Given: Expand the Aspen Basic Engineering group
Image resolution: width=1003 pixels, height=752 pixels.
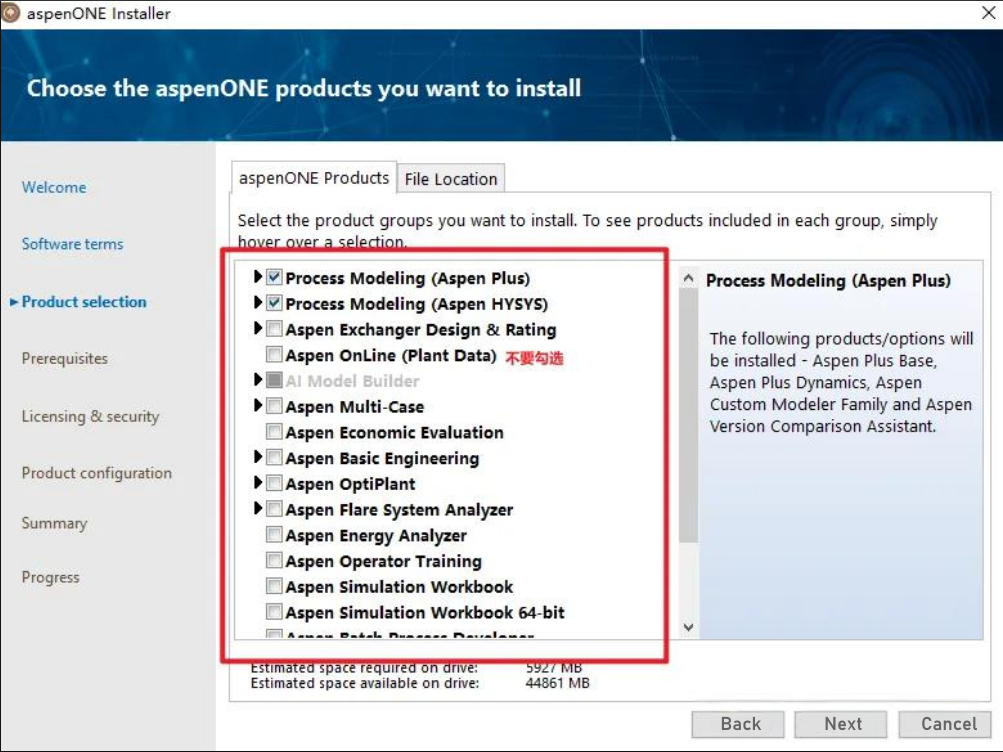Looking at the screenshot, I should (258, 457).
